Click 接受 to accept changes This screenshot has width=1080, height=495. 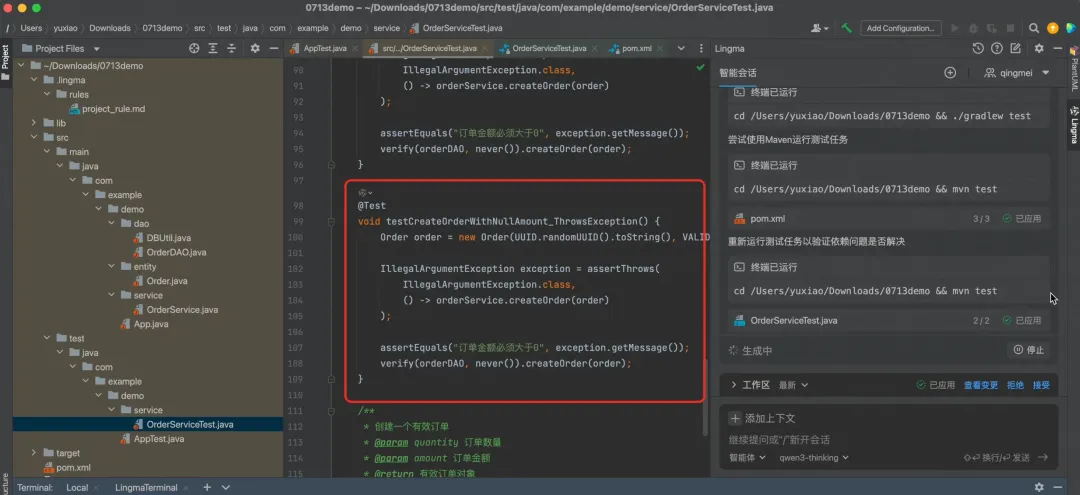[x=1041, y=385]
